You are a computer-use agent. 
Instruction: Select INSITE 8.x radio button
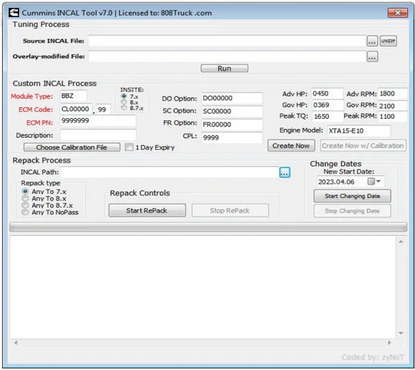click(124, 102)
